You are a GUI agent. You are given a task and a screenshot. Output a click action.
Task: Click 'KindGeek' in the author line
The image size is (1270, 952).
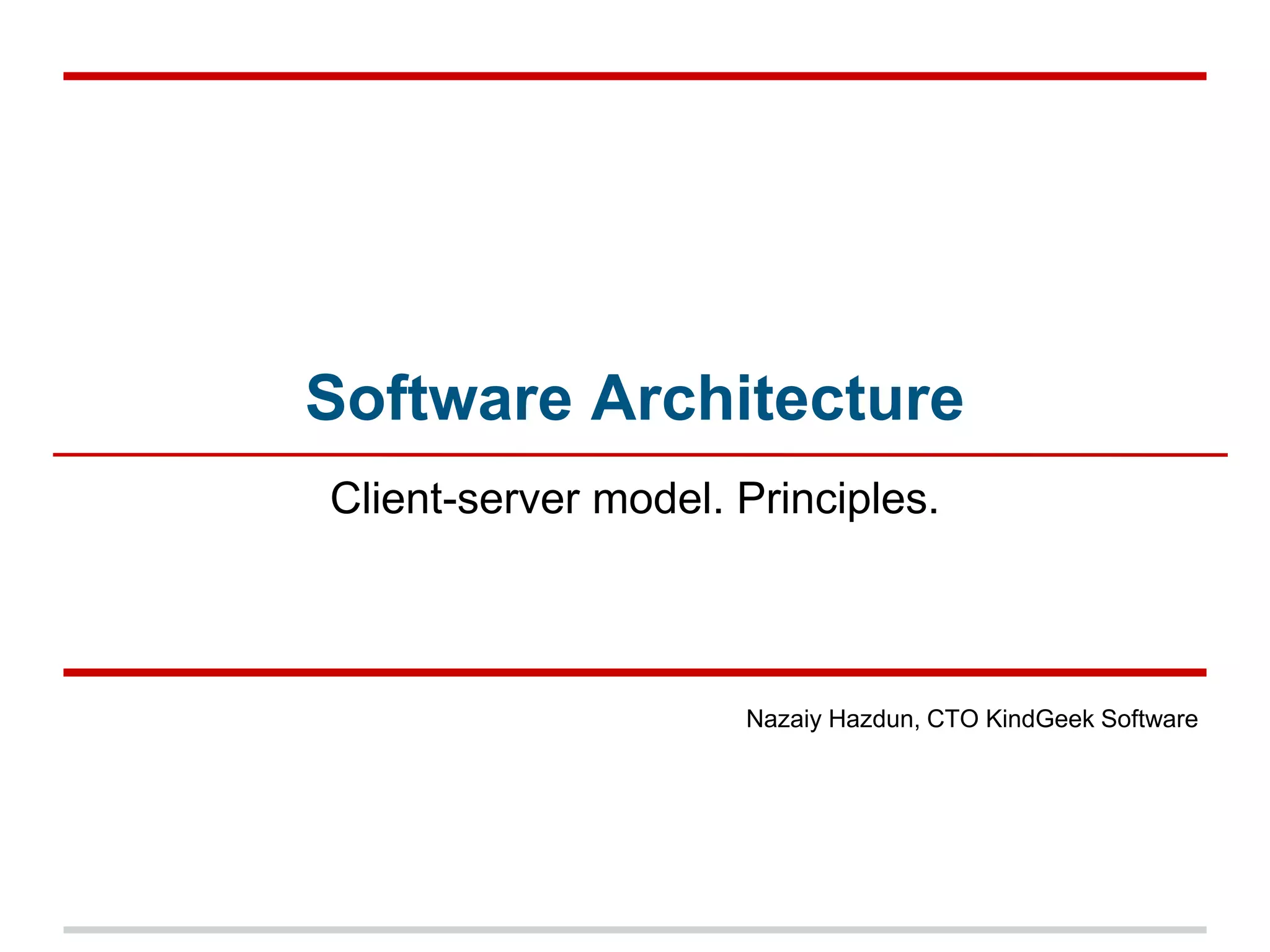pos(1040,719)
